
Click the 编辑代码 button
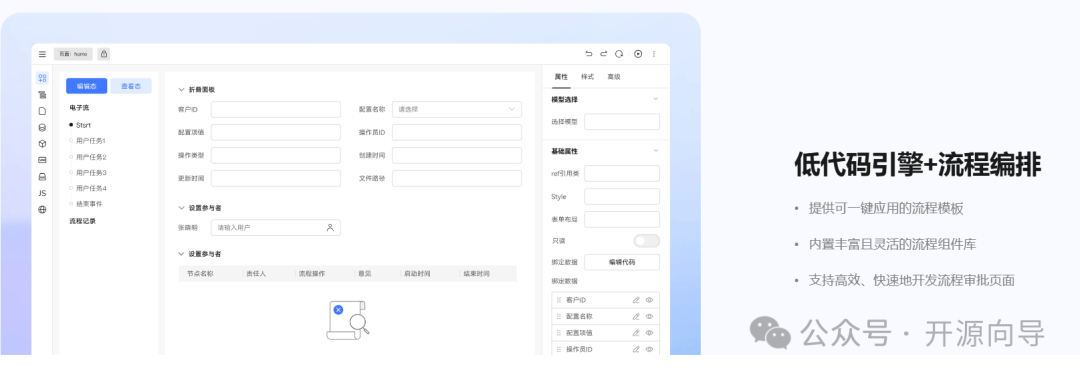(622, 262)
